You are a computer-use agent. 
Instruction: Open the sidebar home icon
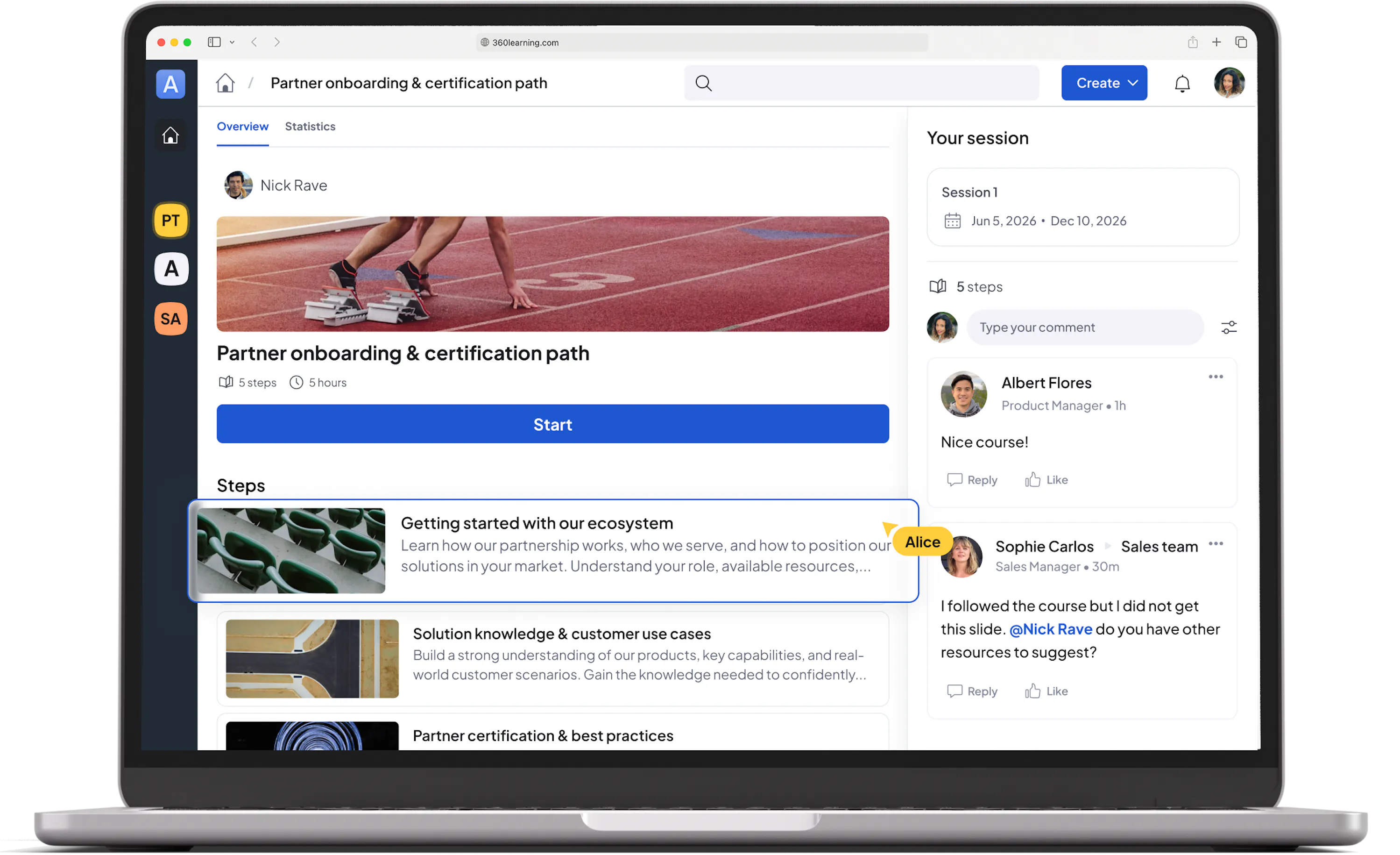[x=170, y=135]
